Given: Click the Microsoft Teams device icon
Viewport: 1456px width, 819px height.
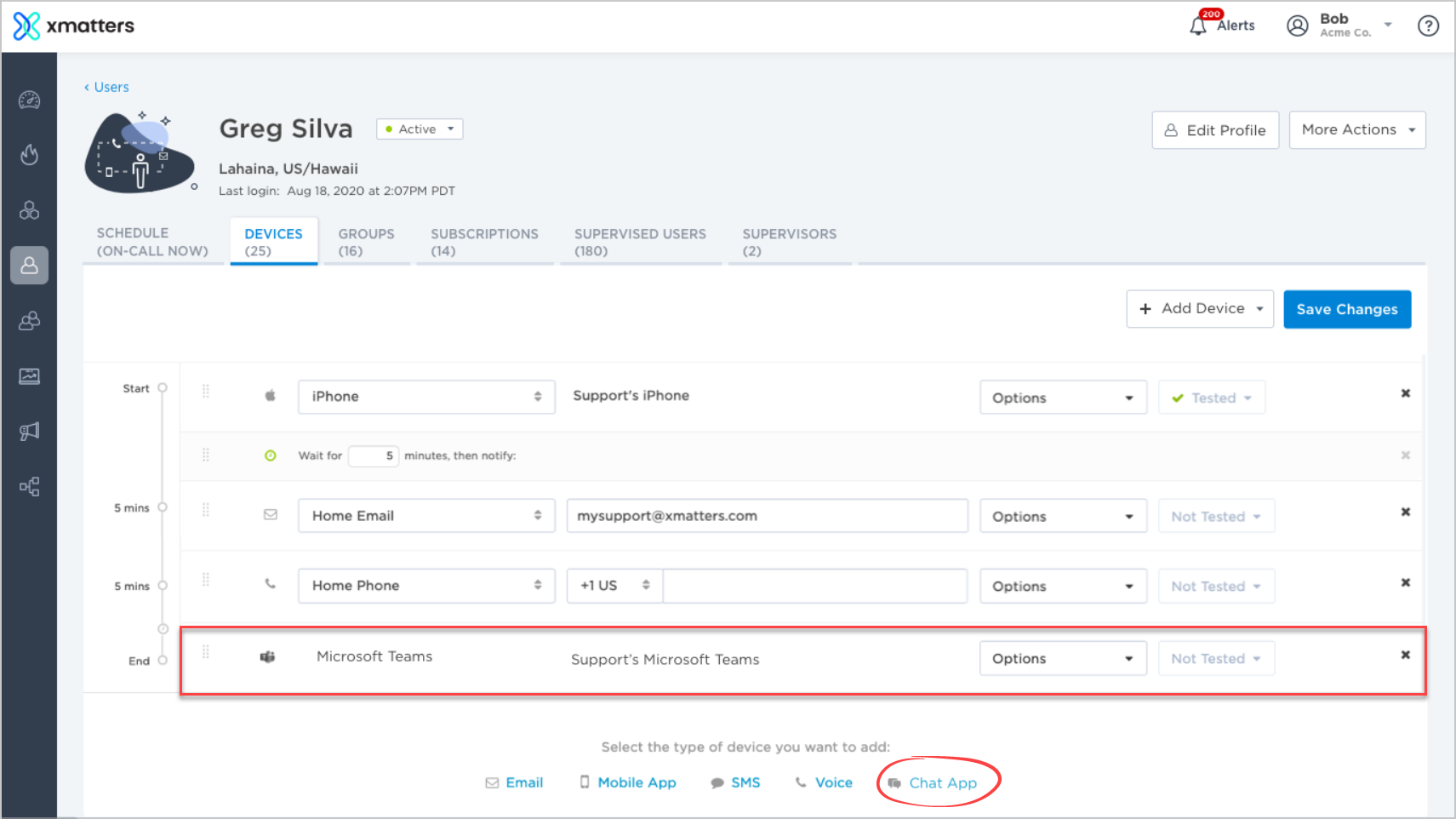Looking at the screenshot, I should pos(268,656).
